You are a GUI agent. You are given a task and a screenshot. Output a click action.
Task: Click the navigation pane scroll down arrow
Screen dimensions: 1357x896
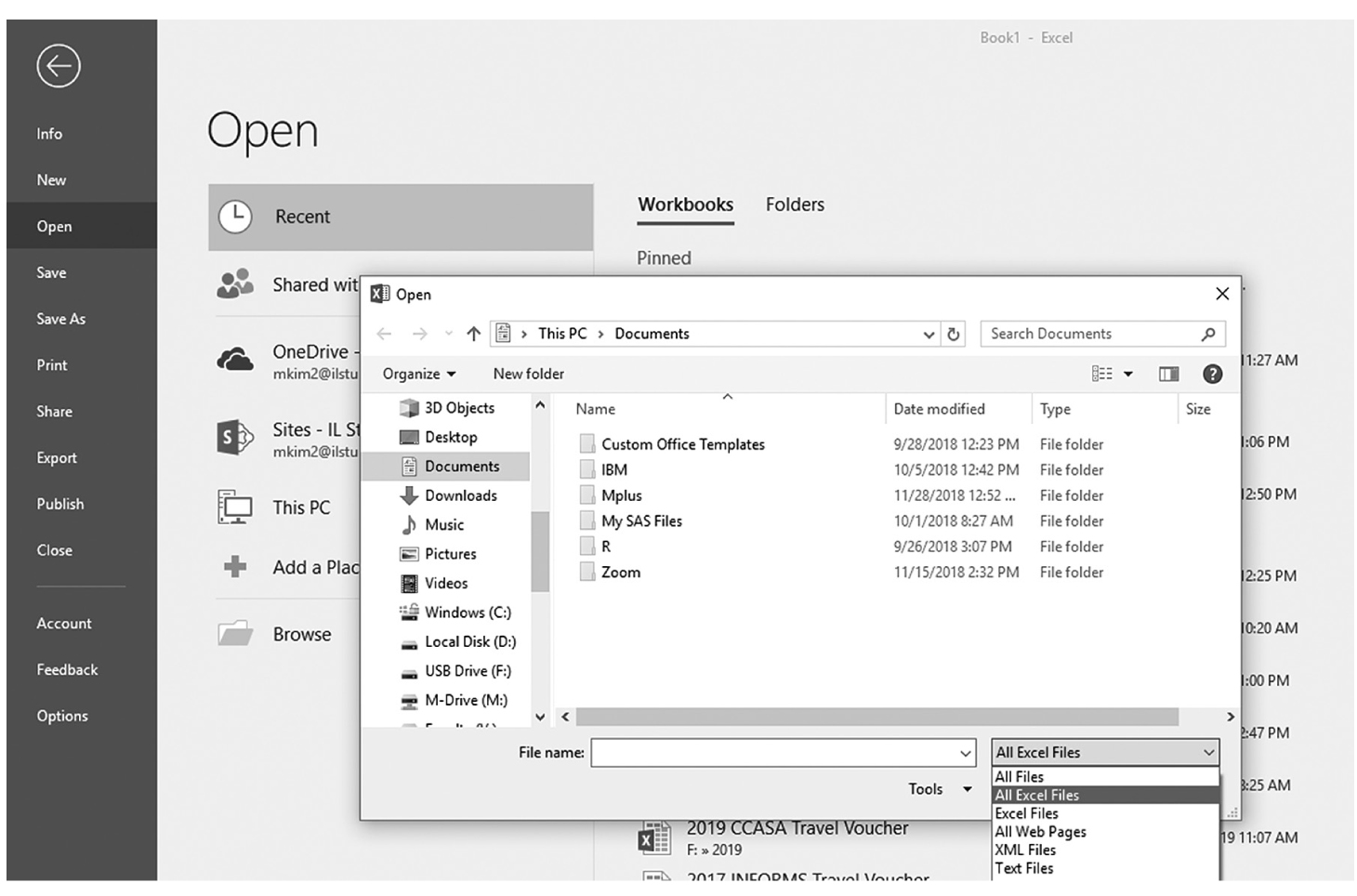point(540,718)
